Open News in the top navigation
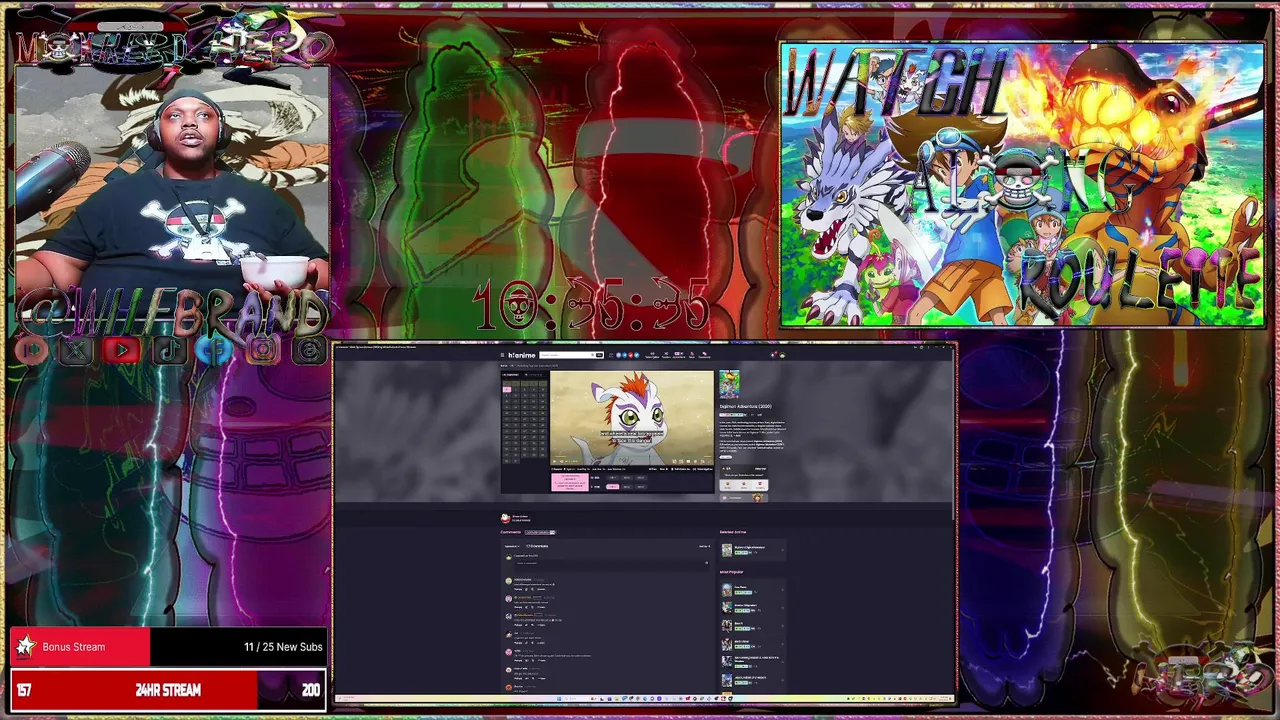 point(692,355)
